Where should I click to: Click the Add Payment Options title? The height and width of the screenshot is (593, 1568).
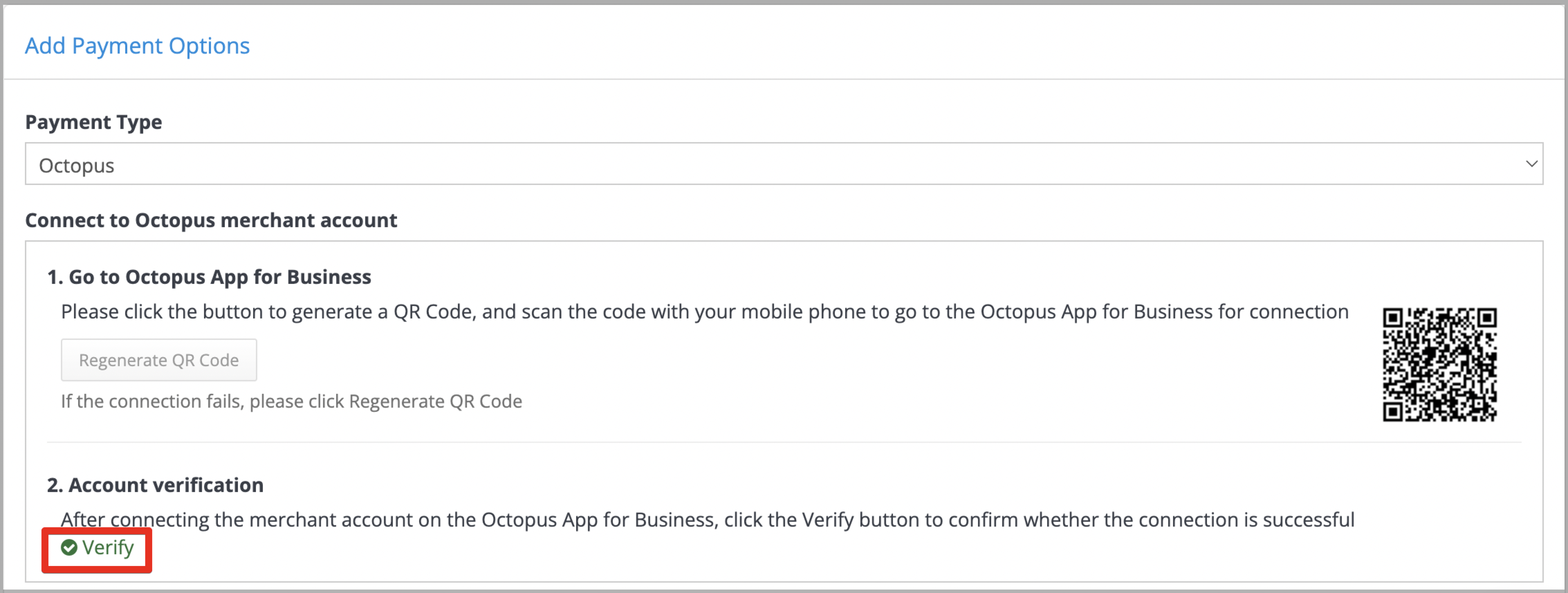point(137,46)
